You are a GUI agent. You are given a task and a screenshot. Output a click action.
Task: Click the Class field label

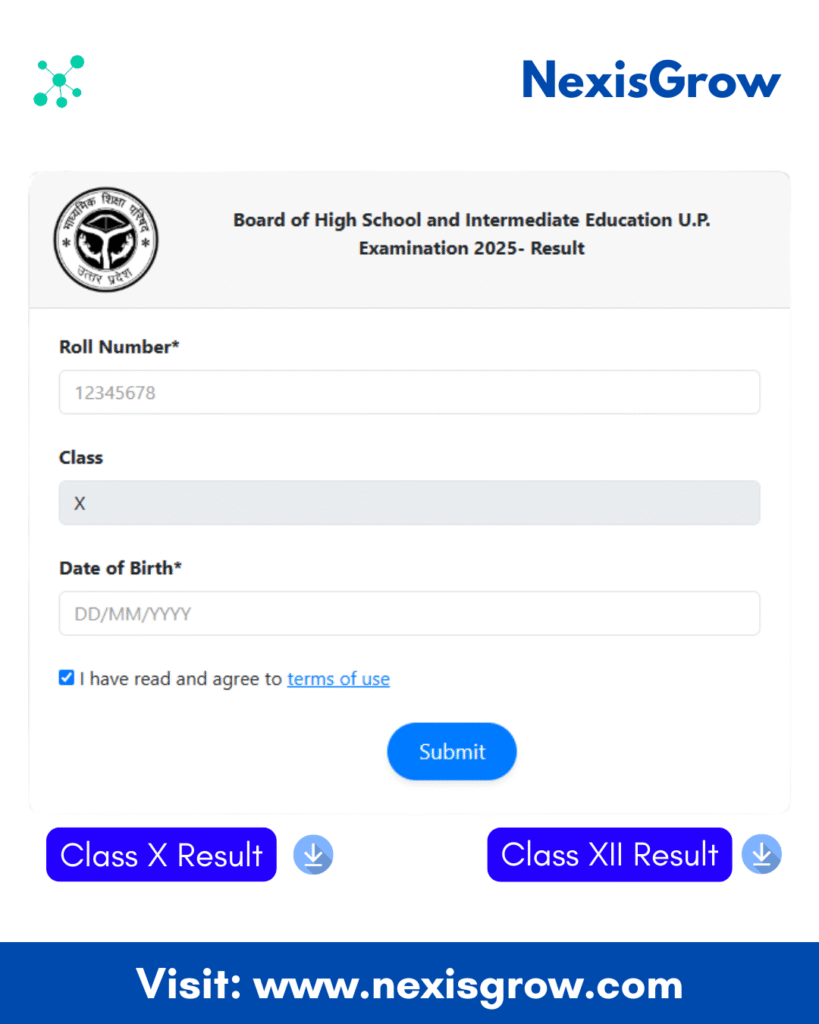(x=81, y=457)
